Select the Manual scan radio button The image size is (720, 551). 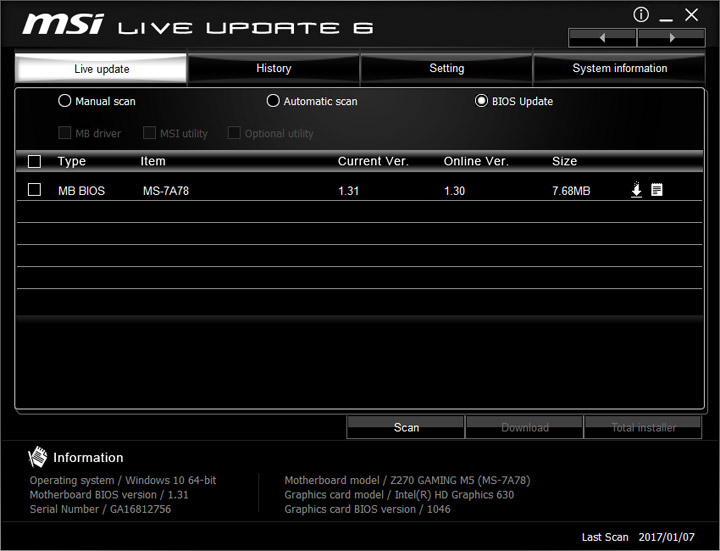tap(65, 101)
